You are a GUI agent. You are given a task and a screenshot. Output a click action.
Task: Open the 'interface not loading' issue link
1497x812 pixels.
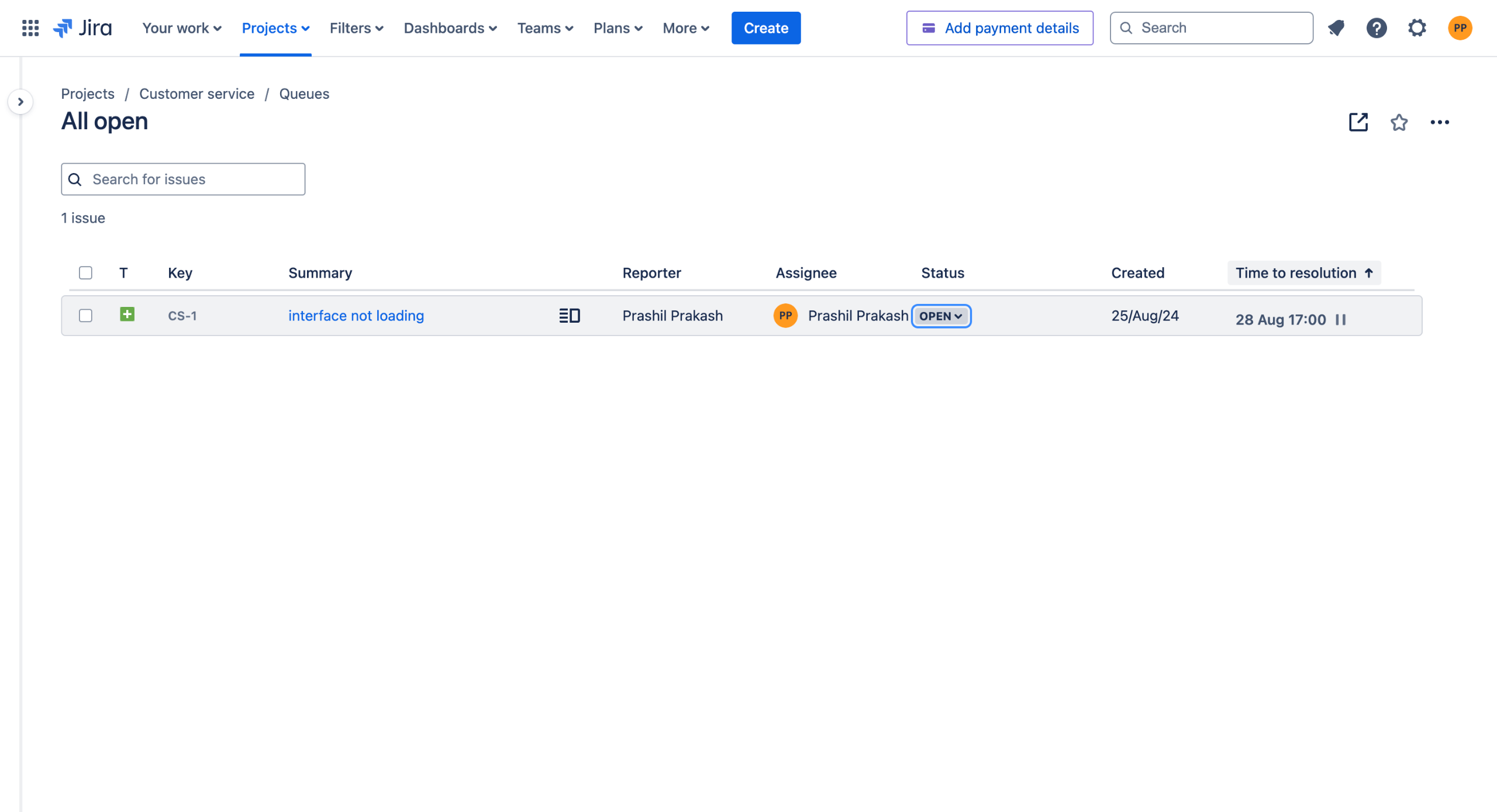coord(356,316)
